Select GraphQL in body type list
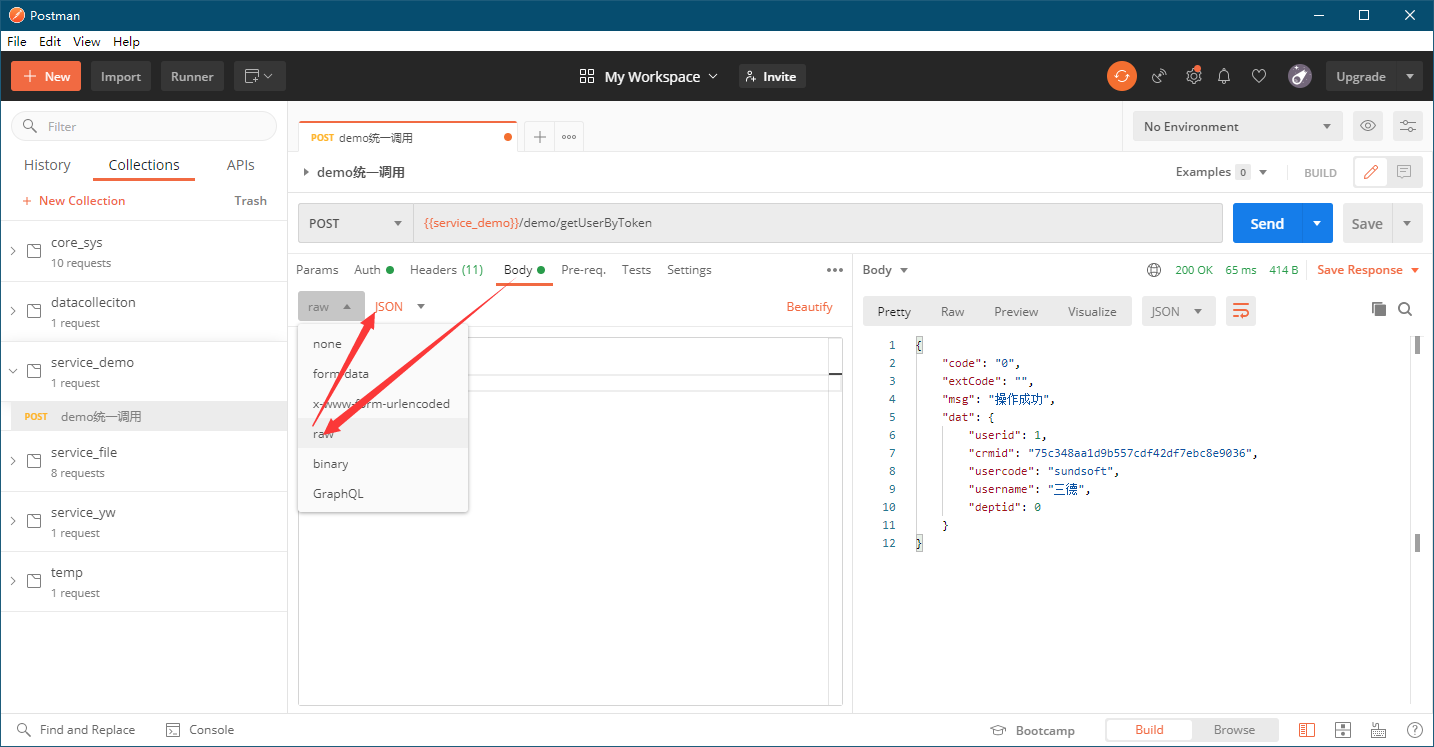The image size is (1434, 747). [x=383, y=494]
